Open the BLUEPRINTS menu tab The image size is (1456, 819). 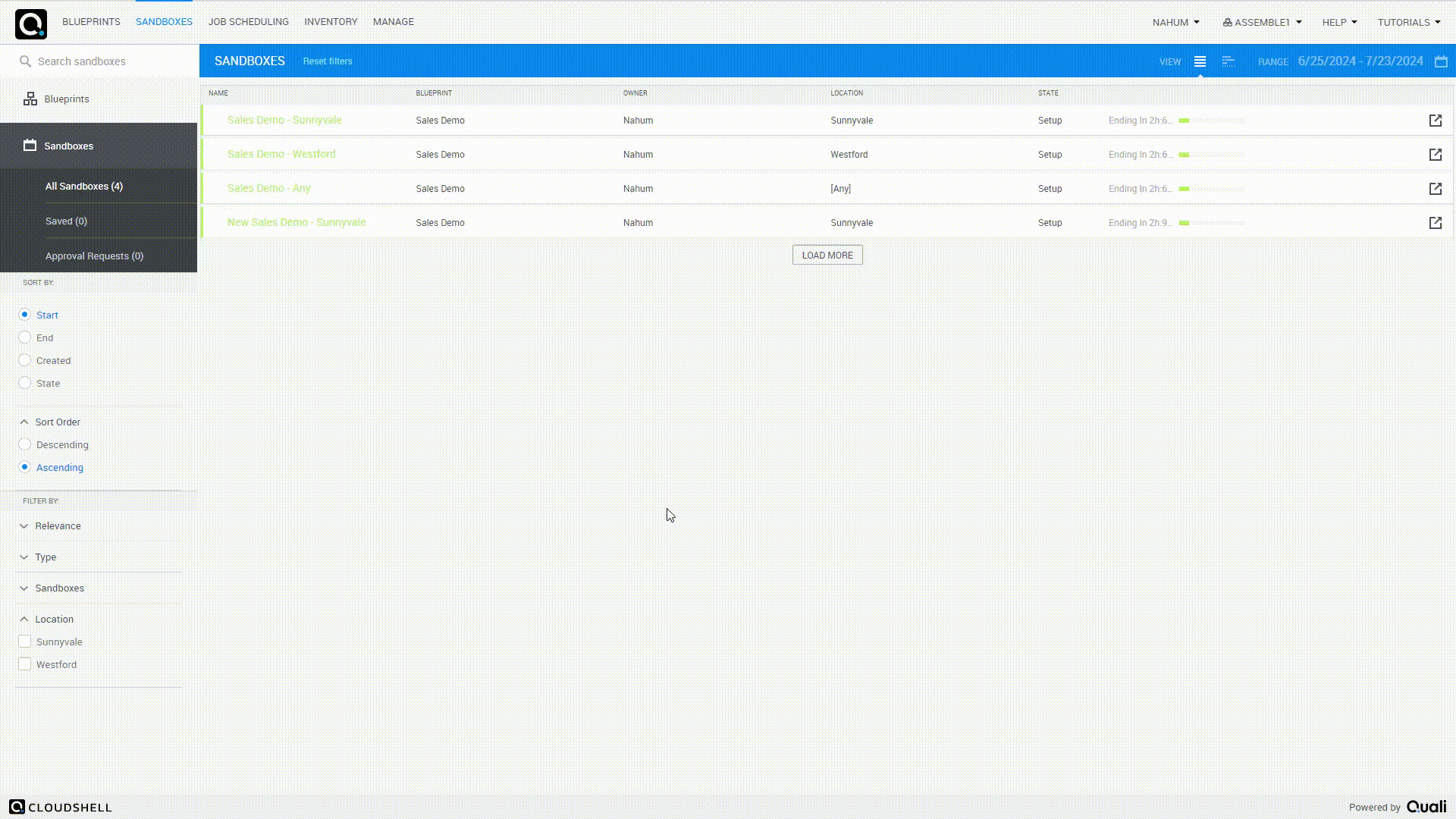coord(90,22)
